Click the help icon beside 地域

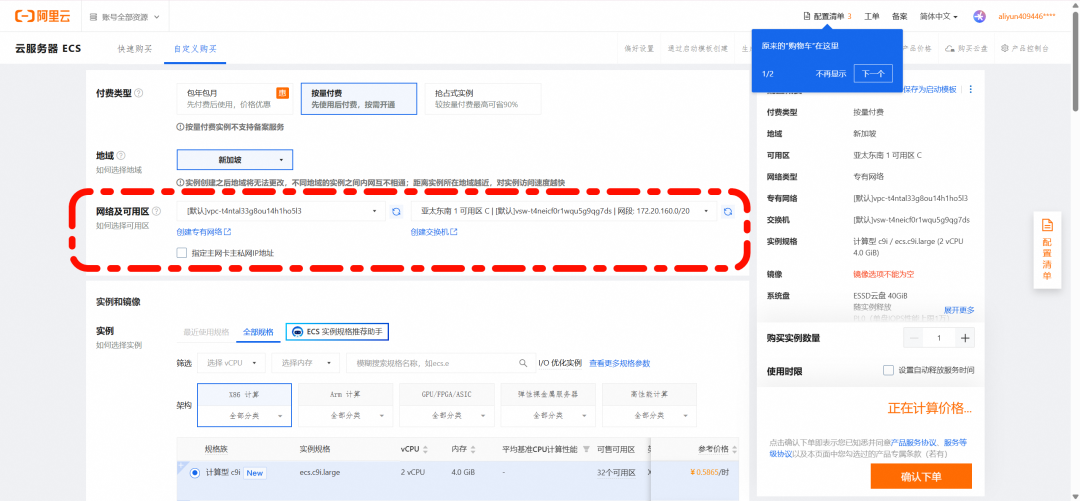point(121,156)
